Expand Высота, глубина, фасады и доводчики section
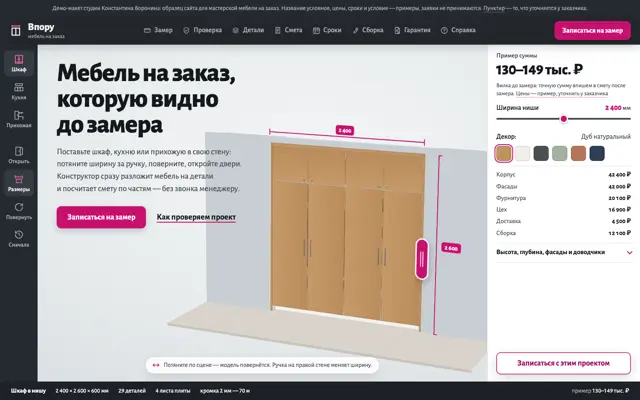 [x=563, y=252]
